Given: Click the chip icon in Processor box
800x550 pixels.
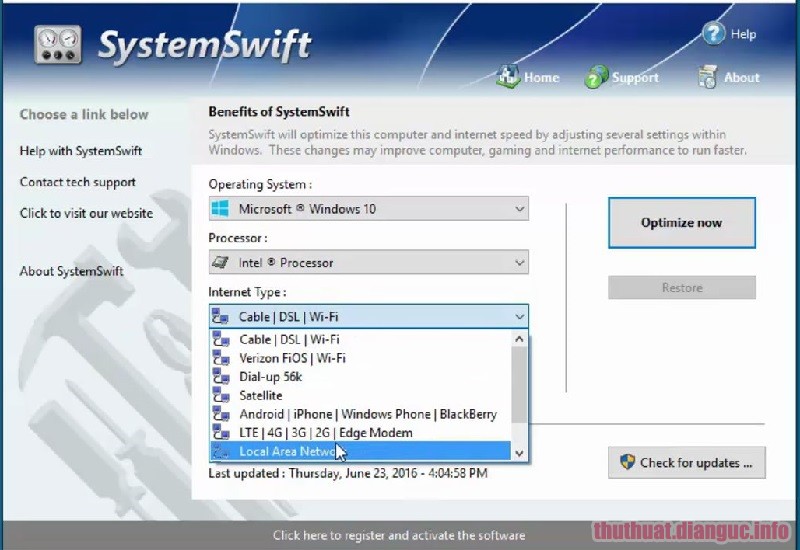Looking at the screenshot, I should tap(220, 262).
